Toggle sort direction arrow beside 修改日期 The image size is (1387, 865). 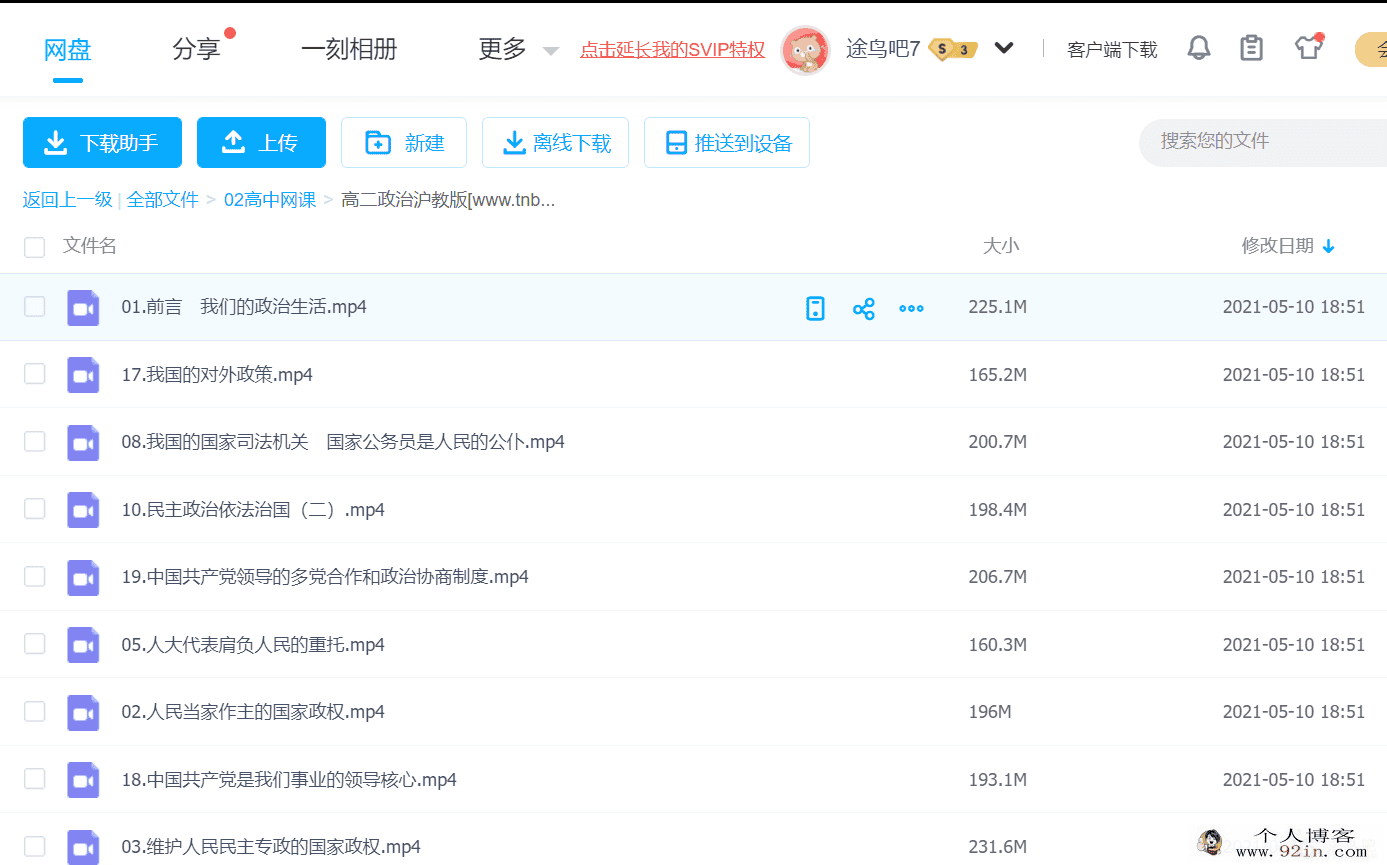coord(1328,246)
